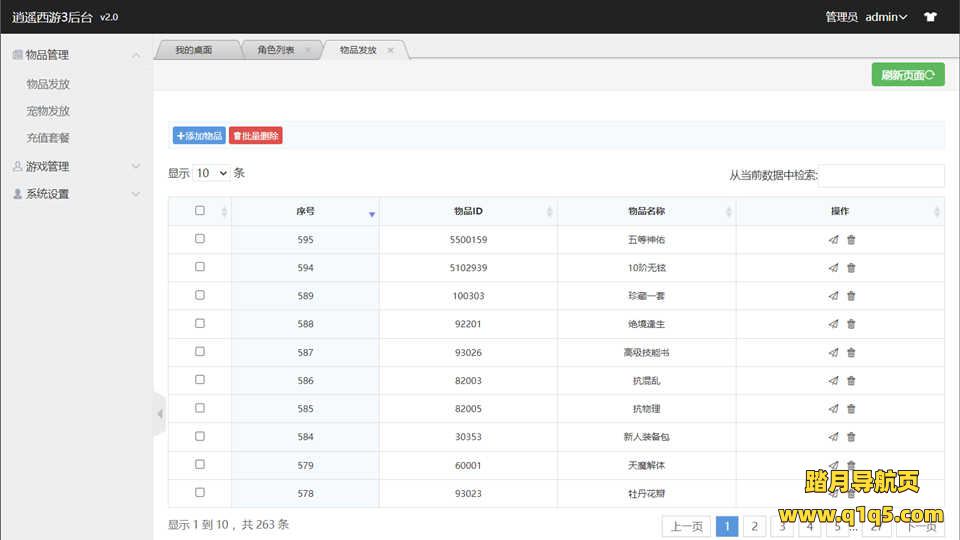Click the send icon for row 587
The width and height of the screenshot is (960, 540).
(833, 352)
